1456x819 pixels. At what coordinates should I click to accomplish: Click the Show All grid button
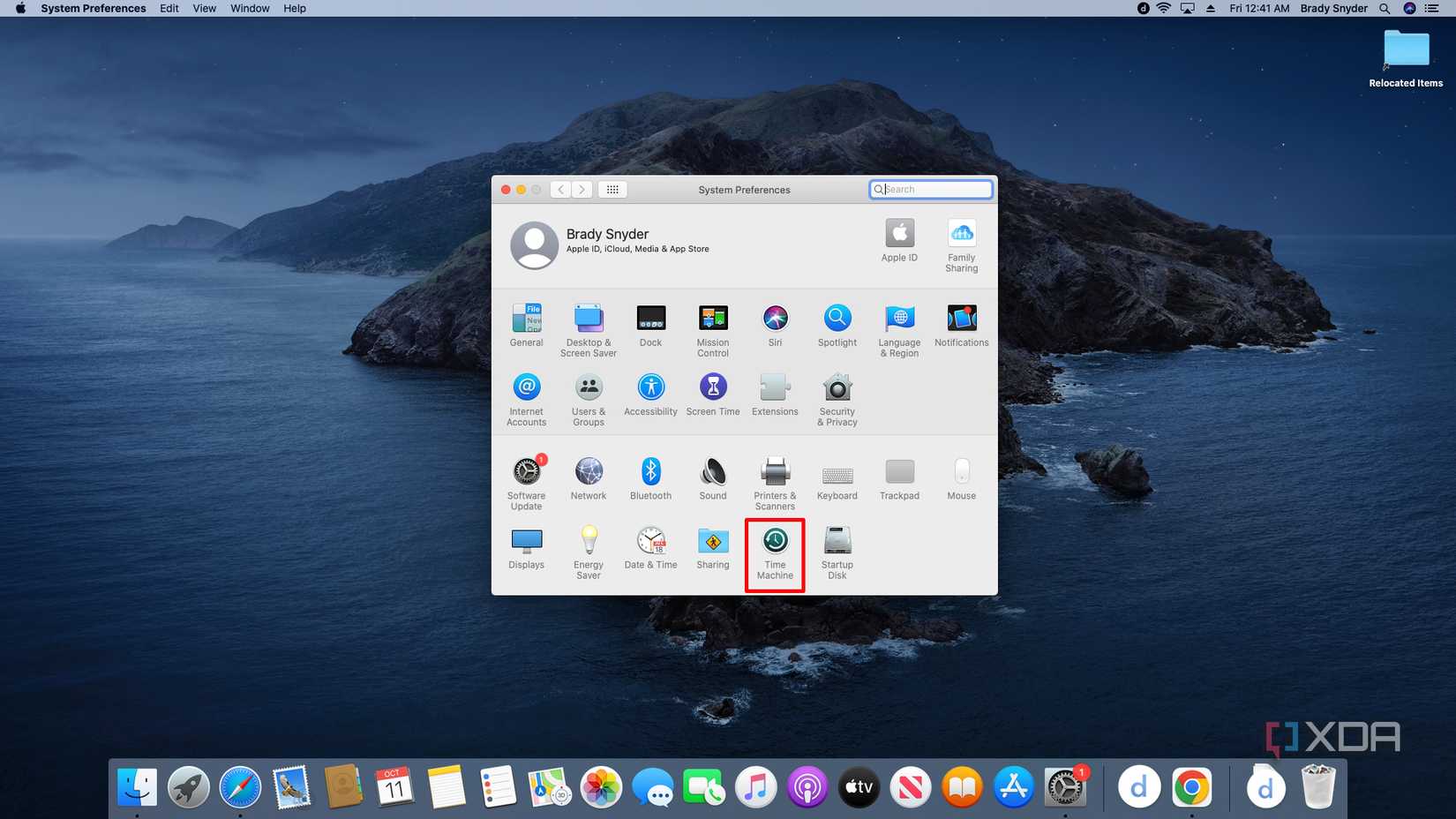click(x=612, y=190)
